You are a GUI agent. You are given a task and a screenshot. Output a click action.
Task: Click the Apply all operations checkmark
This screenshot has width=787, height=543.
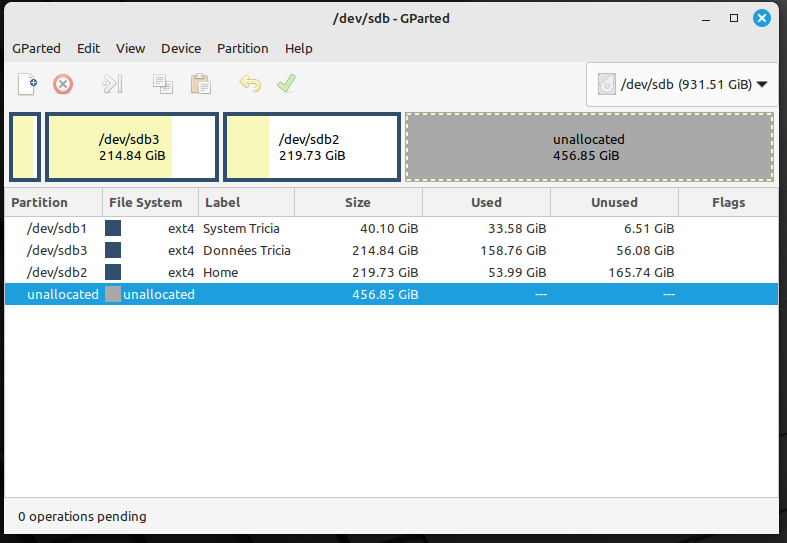coord(287,84)
